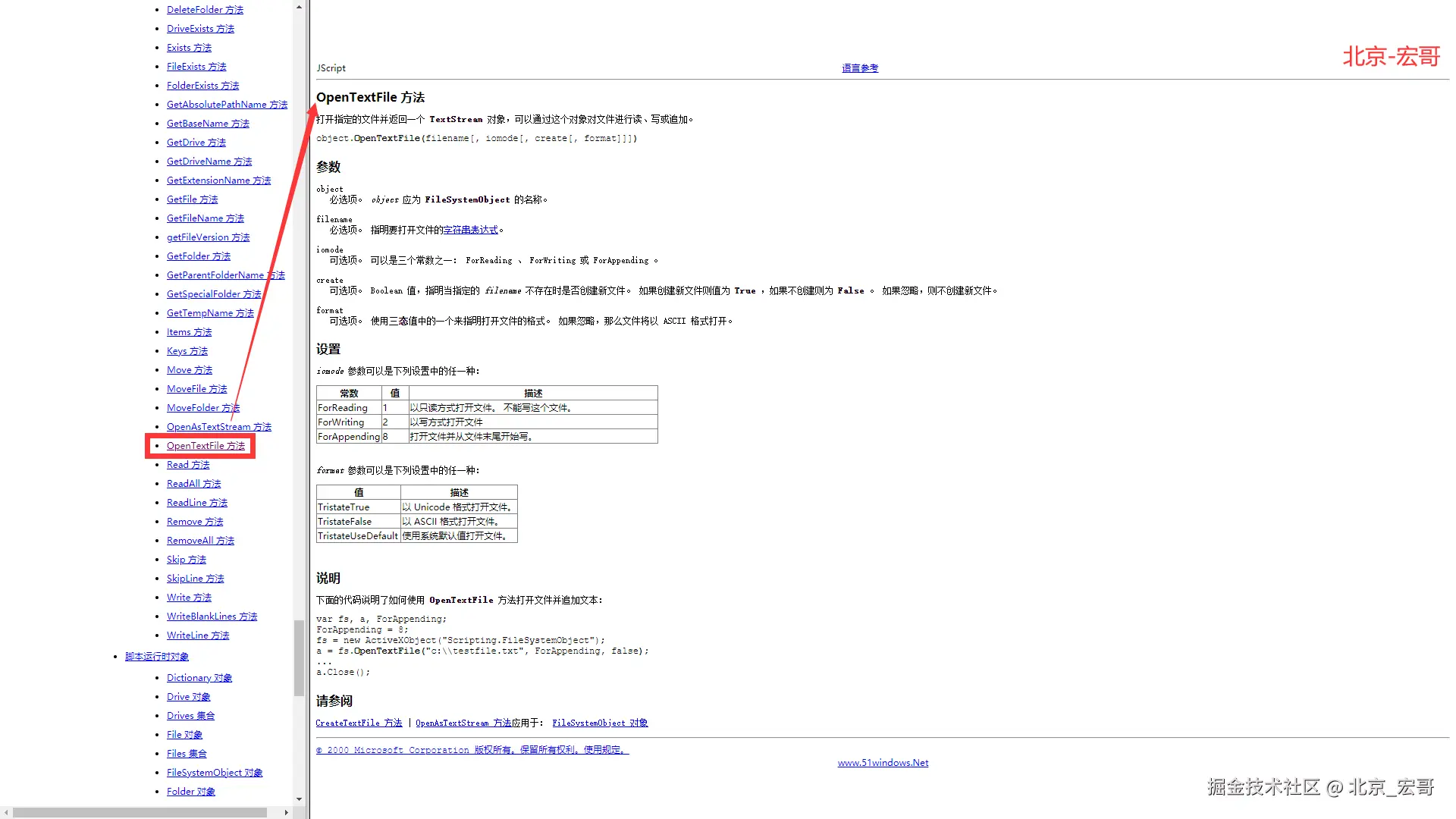This screenshot has width=1456, height=819.
Task: Open CreateTextFile 方法 in See Also
Action: click(x=359, y=723)
